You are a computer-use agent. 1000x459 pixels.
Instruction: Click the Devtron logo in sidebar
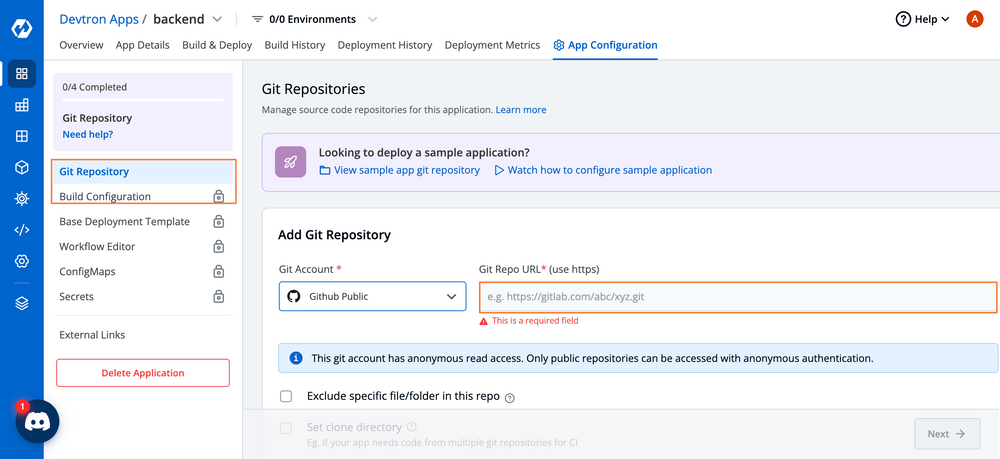tap(22, 29)
